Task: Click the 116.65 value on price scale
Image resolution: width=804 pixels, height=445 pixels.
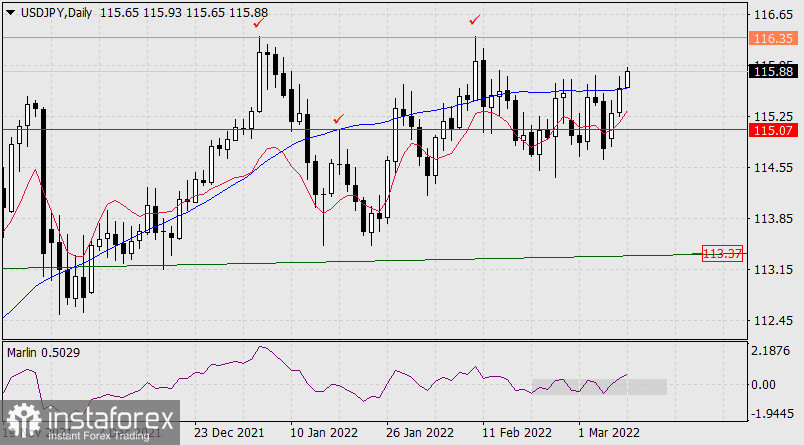Action: [x=772, y=16]
